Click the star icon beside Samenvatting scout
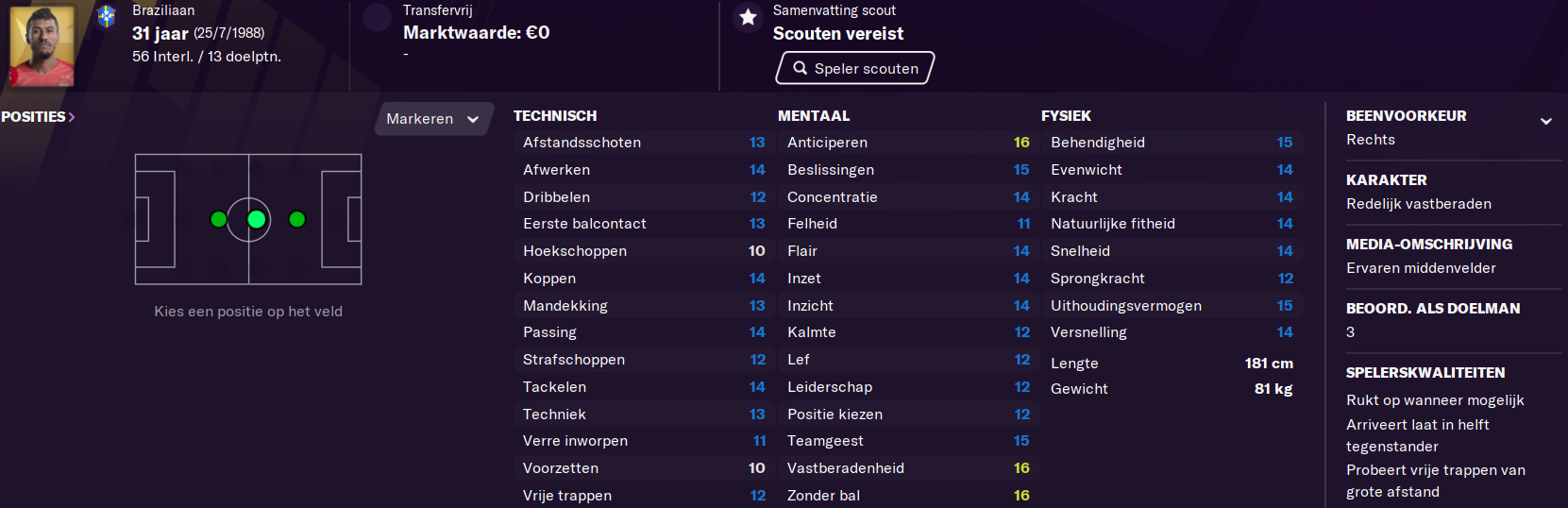The height and width of the screenshot is (508, 1568). pyautogui.click(x=748, y=17)
